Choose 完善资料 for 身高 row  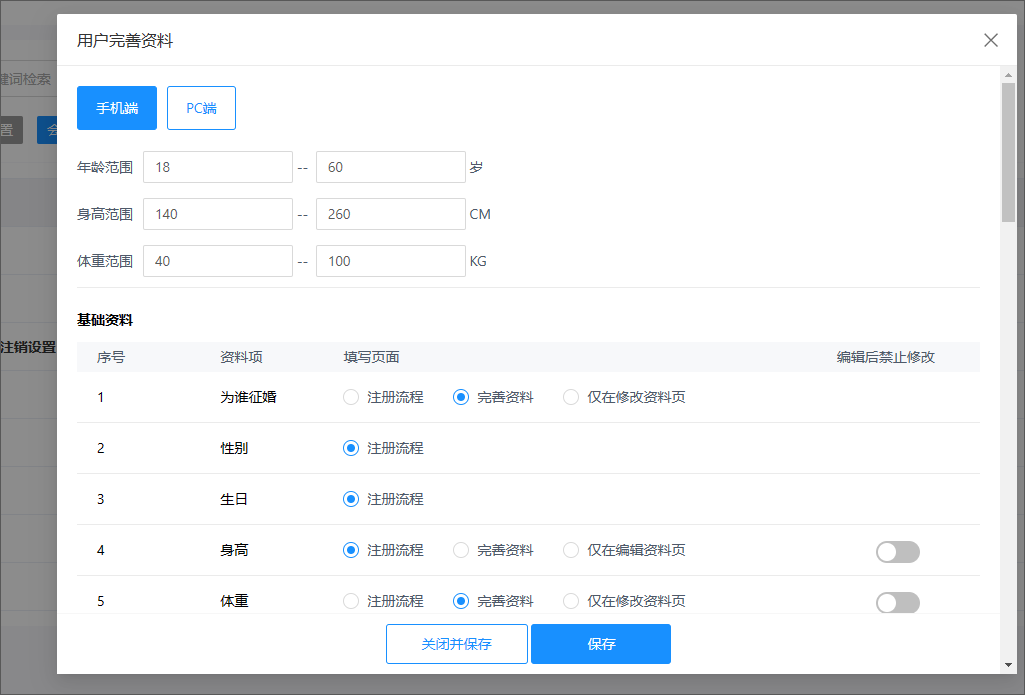click(461, 550)
